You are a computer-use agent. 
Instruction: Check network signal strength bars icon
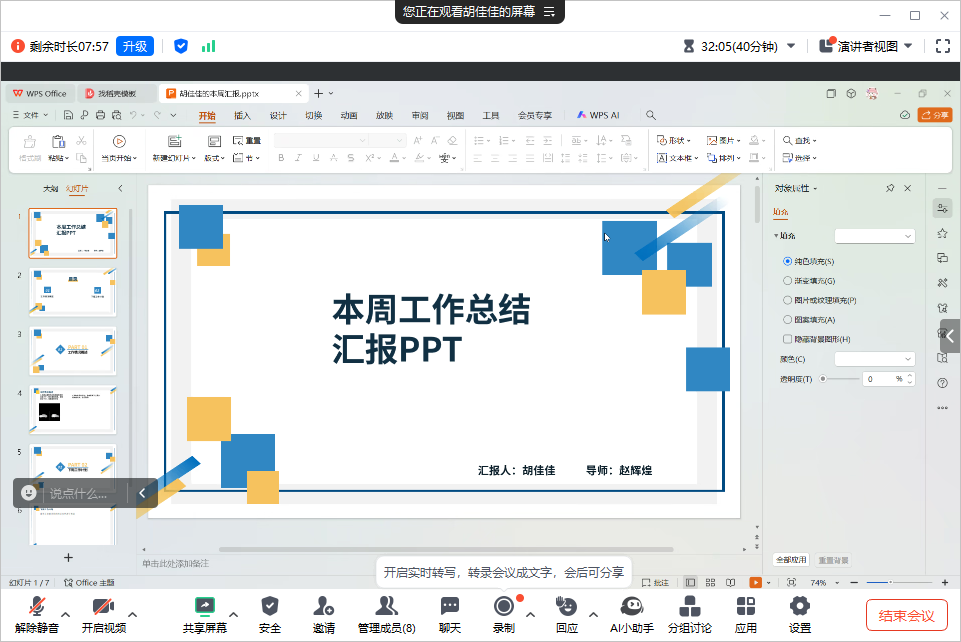coord(208,46)
